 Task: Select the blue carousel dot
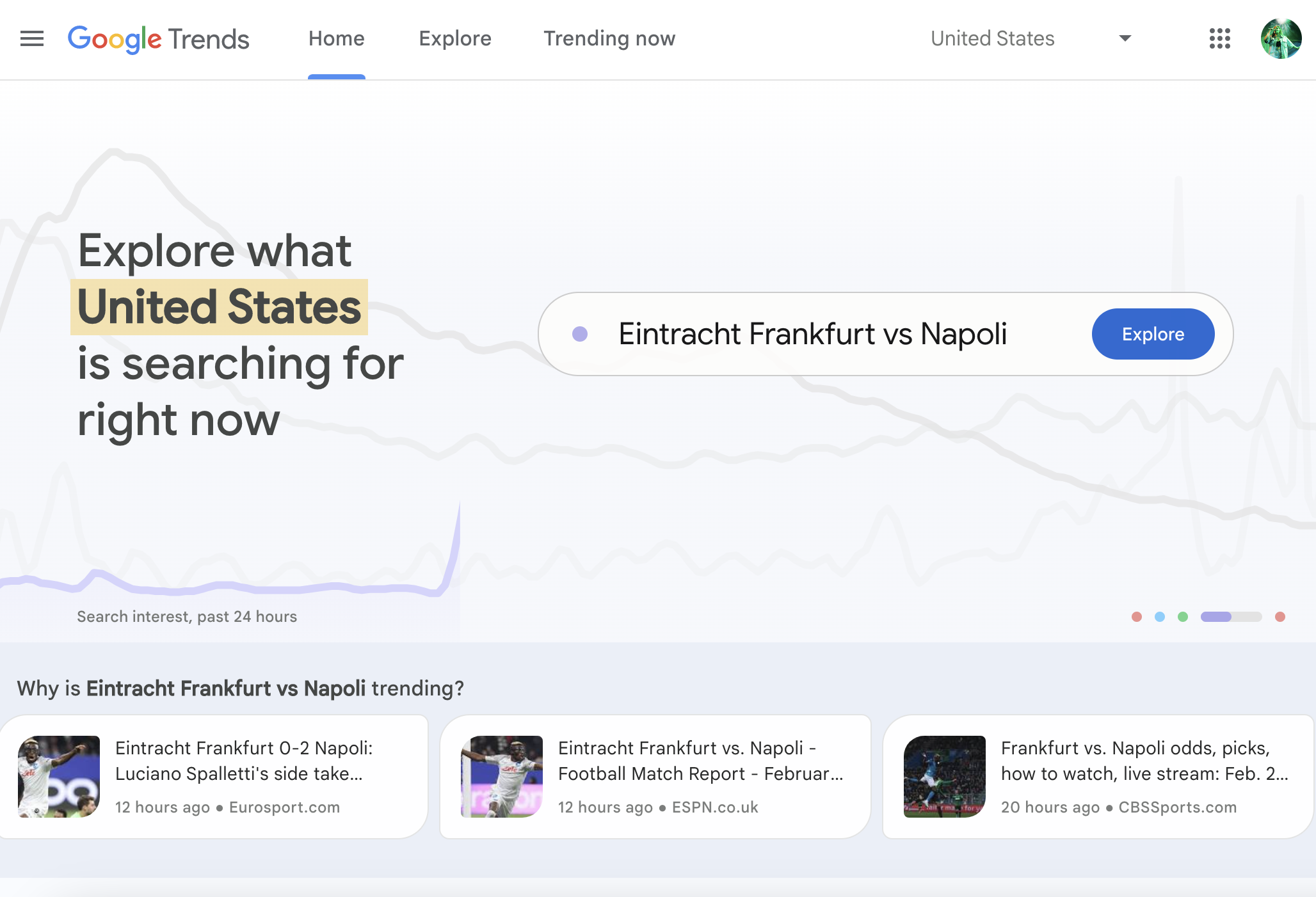click(x=1160, y=617)
